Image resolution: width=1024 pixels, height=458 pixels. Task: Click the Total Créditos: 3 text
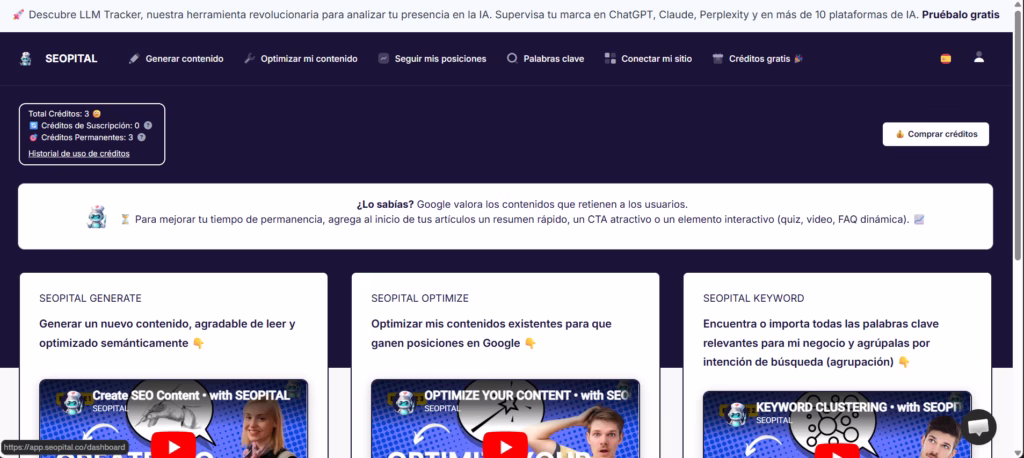coord(59,114)
